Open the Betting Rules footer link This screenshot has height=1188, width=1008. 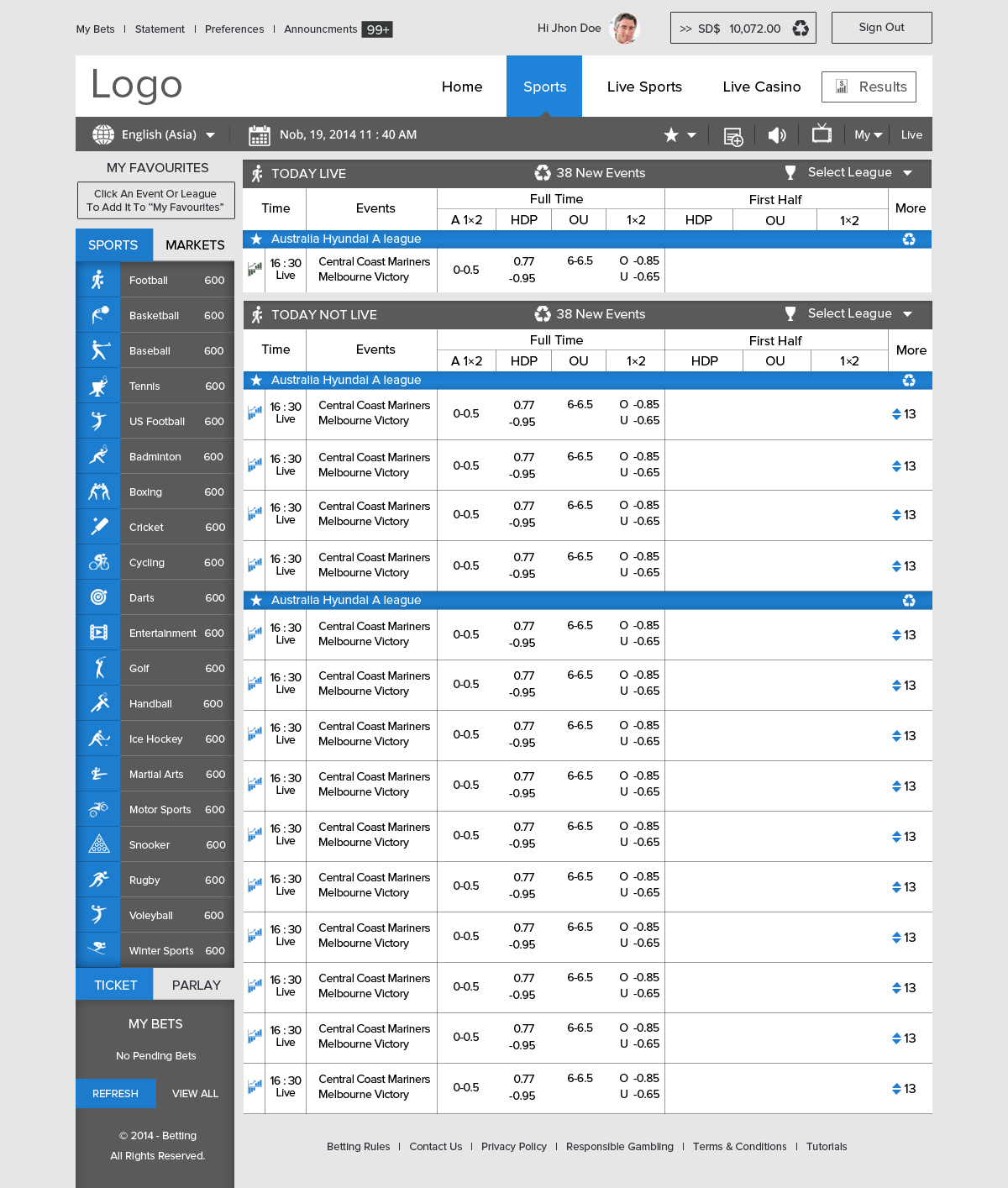[x=358, y=1147]
